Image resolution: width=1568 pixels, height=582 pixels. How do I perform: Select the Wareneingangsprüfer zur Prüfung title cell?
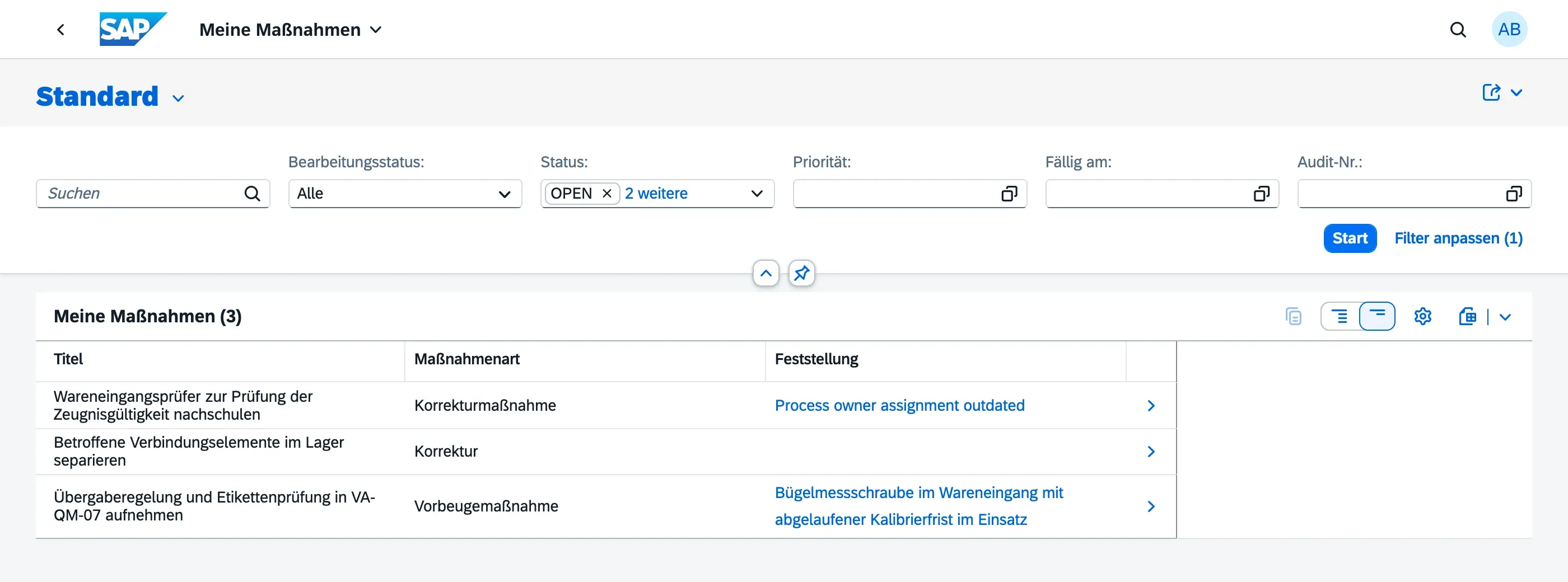pos(220,405)
